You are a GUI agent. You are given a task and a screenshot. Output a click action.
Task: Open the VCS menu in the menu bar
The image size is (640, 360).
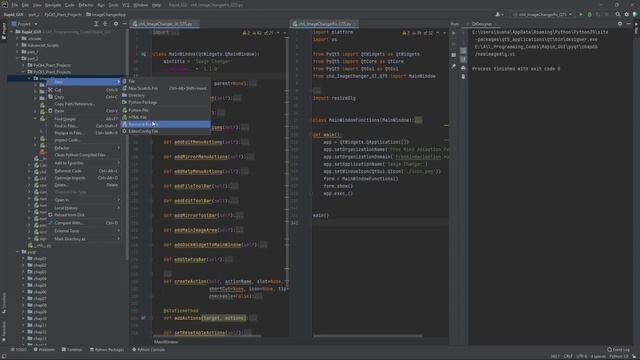(x=126, y=5)
